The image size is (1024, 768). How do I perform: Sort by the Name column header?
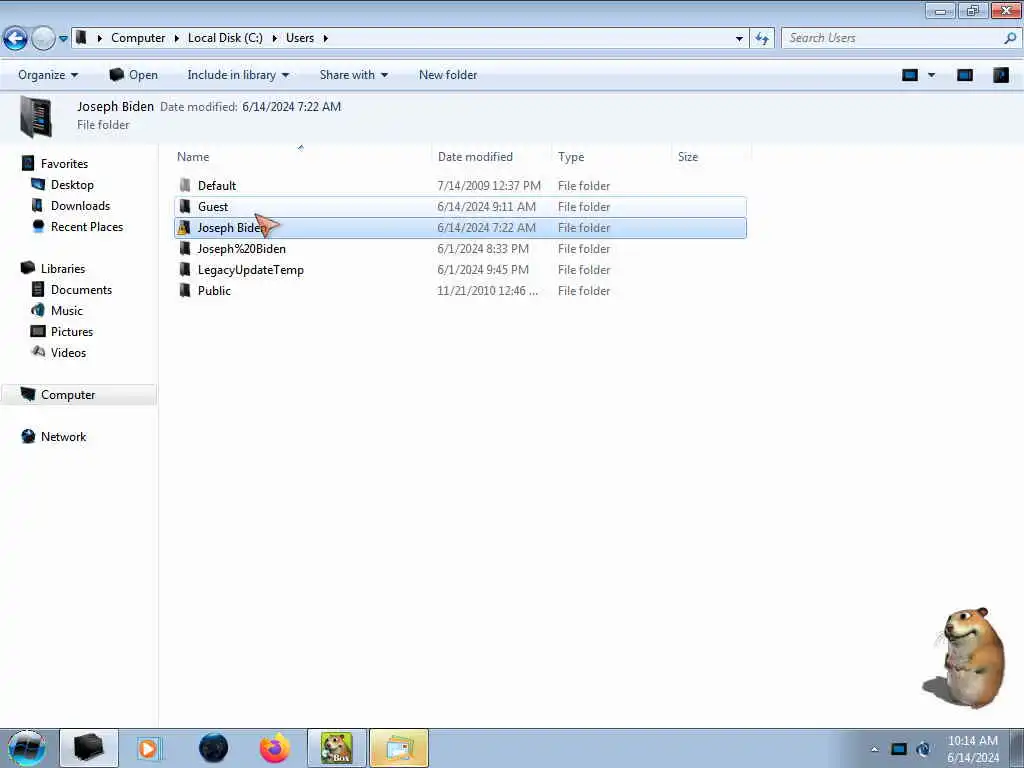click(x=193, y=157)
